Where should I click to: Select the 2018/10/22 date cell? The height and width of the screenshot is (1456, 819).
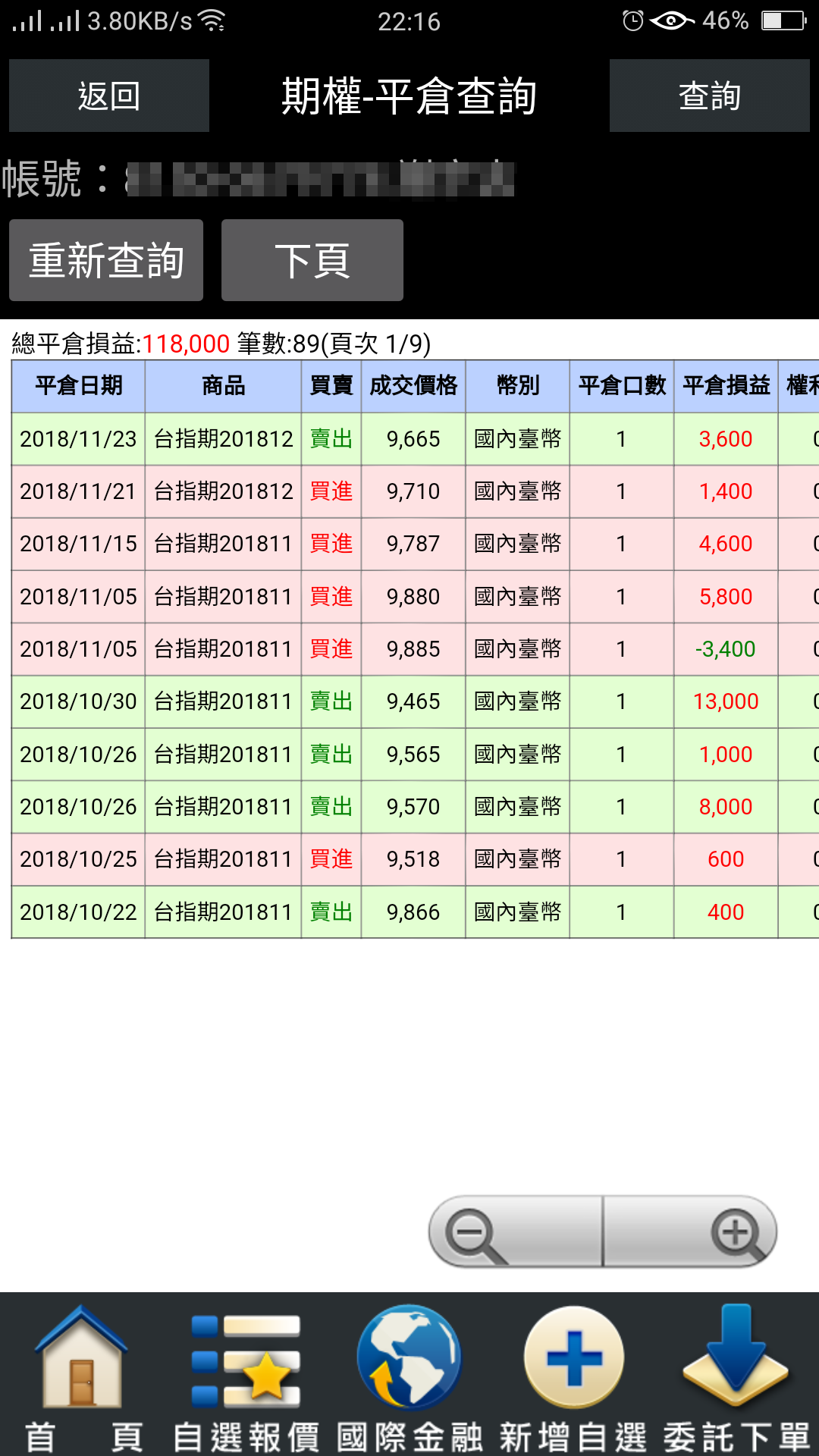pyautogui.click(x=78, y=912)
